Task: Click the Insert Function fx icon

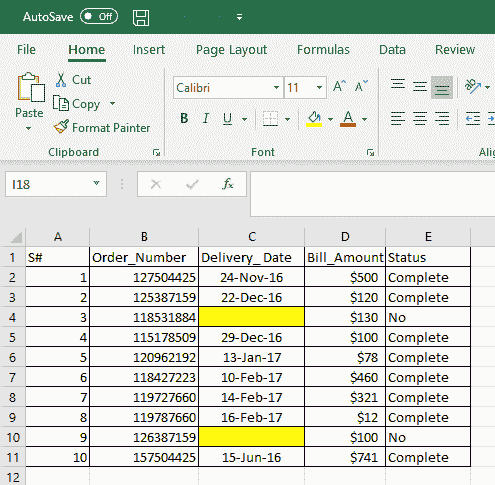Action: coord(228,184)
